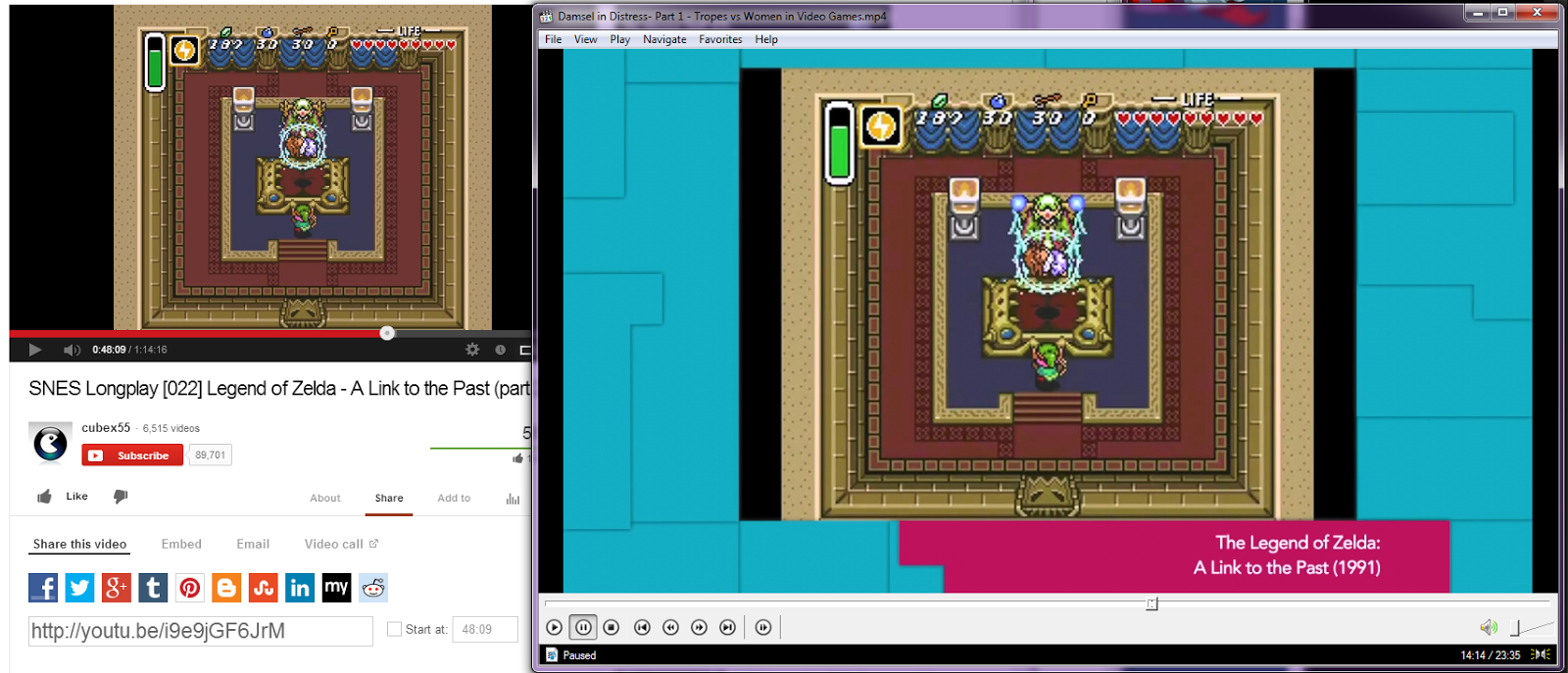
Task: Share video on Twitter
Action: click(x=79, y=588)
